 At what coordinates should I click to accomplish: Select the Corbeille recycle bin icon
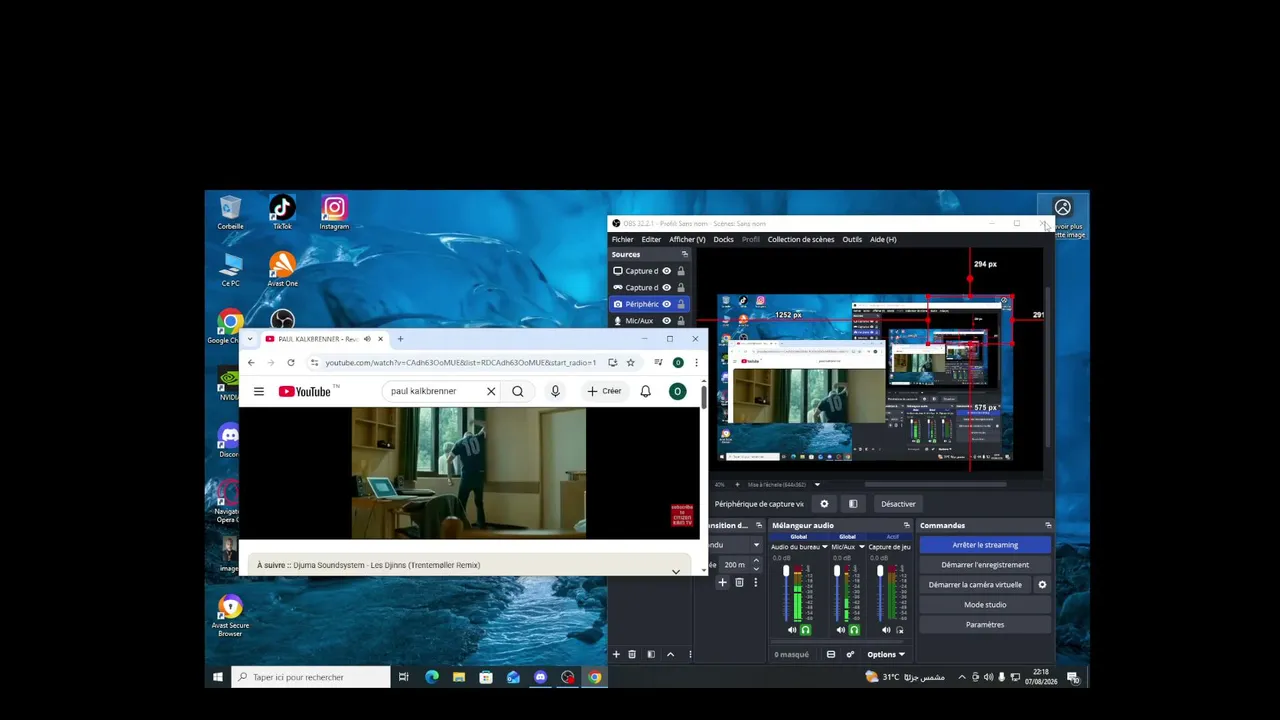pyautogui.click(x=230, y=212)
